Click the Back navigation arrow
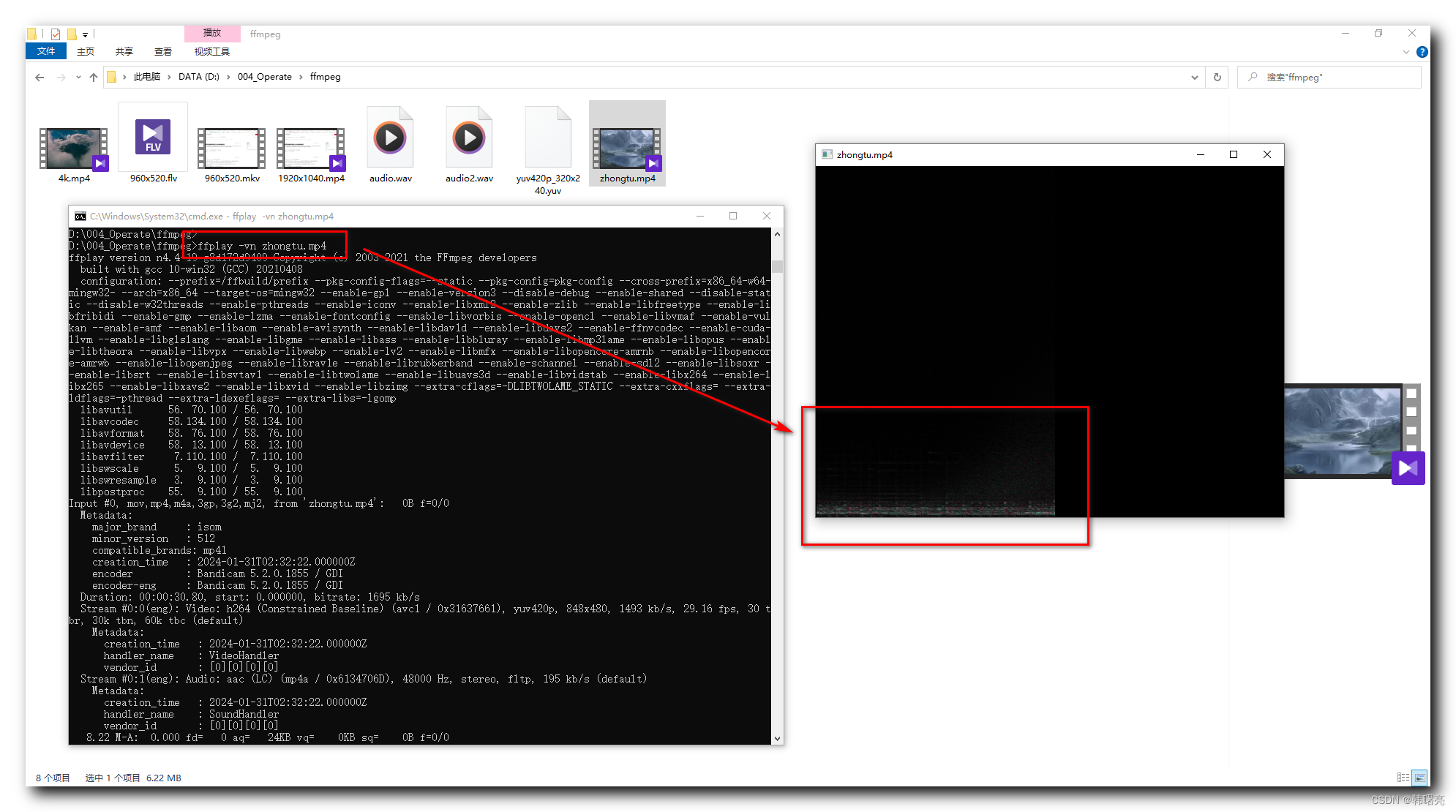Viewport: 1456px width, 812px height. pos(40,77)
